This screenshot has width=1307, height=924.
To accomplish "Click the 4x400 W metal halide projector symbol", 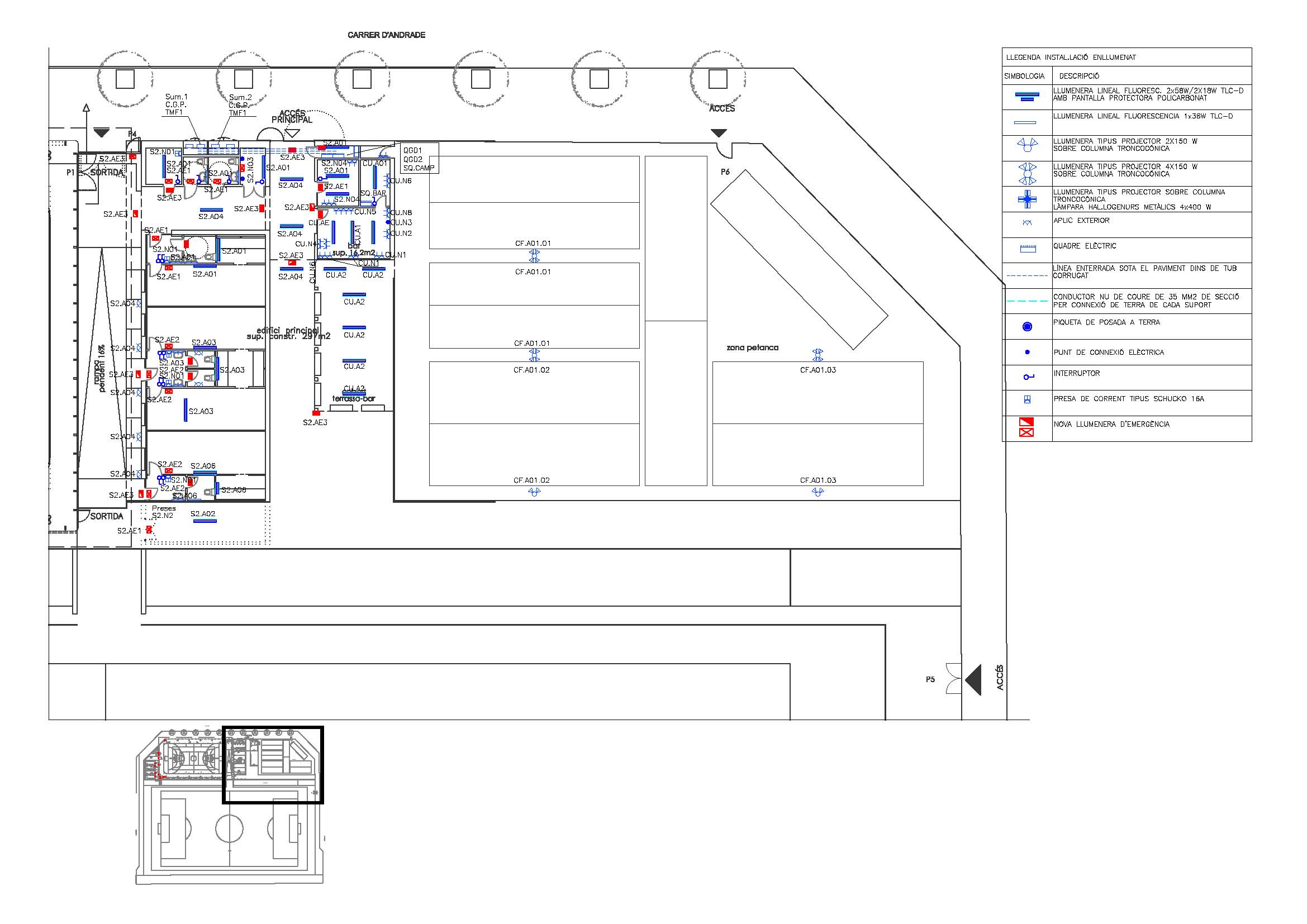I will (x=1027, y=199).
